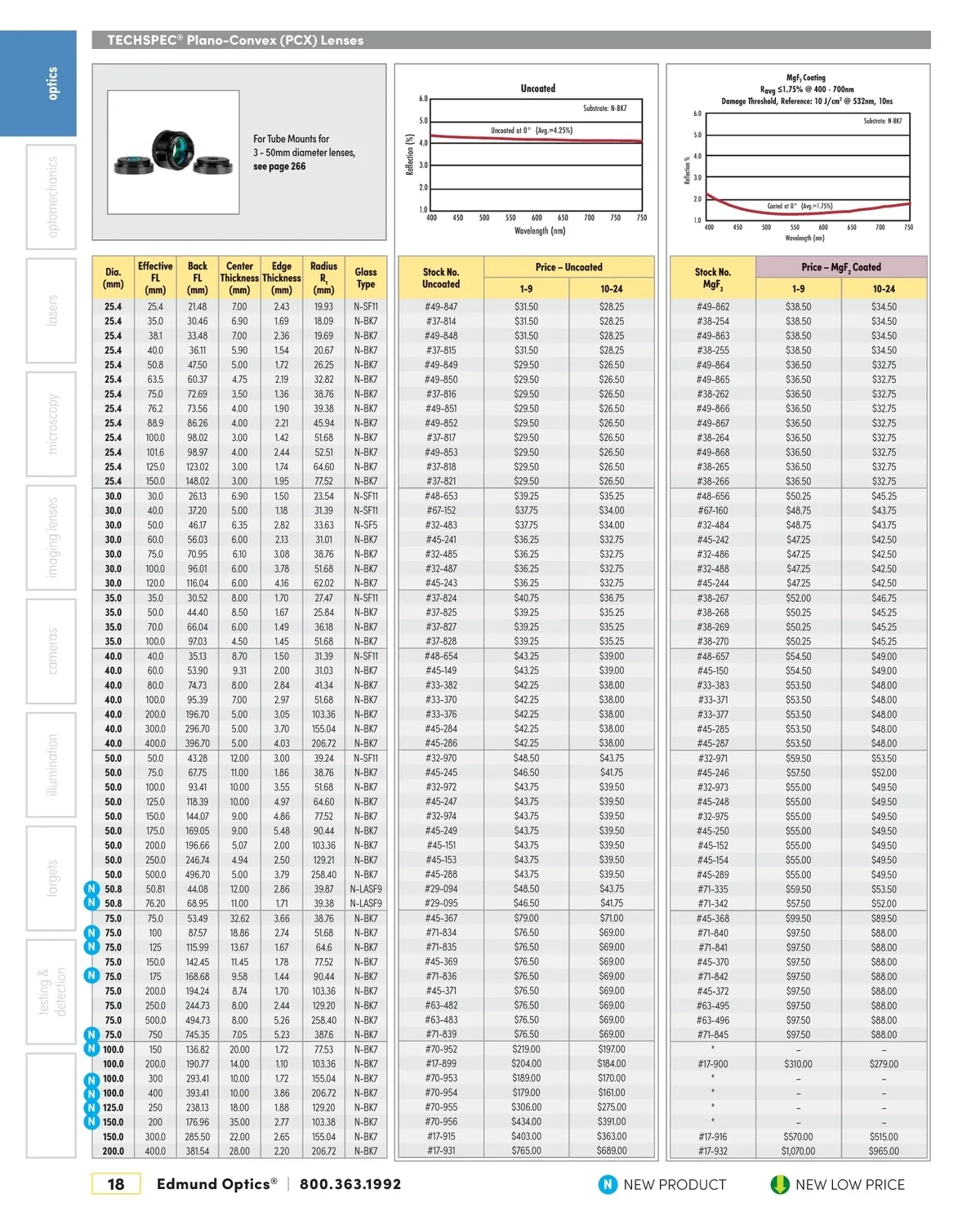Switch to the lasers side tab
Image resolution: width=980 pixels, height=1225 pixels.
click(51, 310)
